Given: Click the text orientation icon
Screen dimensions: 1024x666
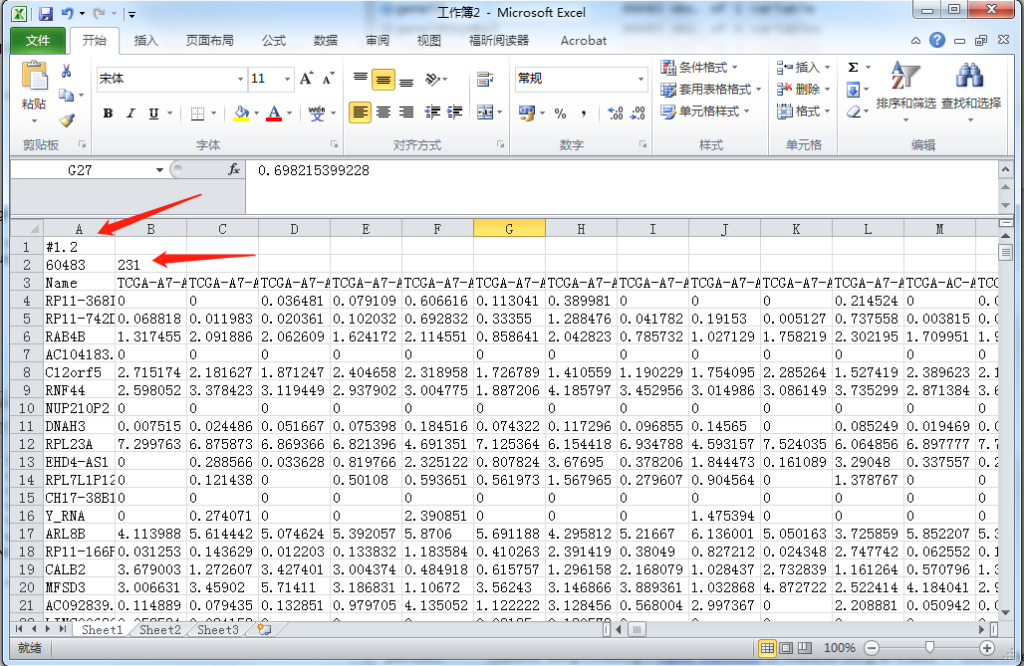Looking at the screenshot, I should [433, 79].
